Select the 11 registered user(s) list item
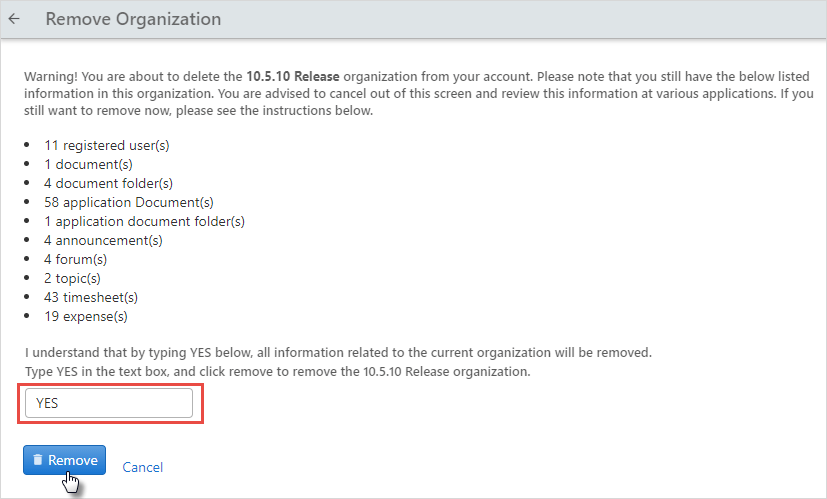The width and height of the screenshot is (827, 499). click(x=107, y=146)
